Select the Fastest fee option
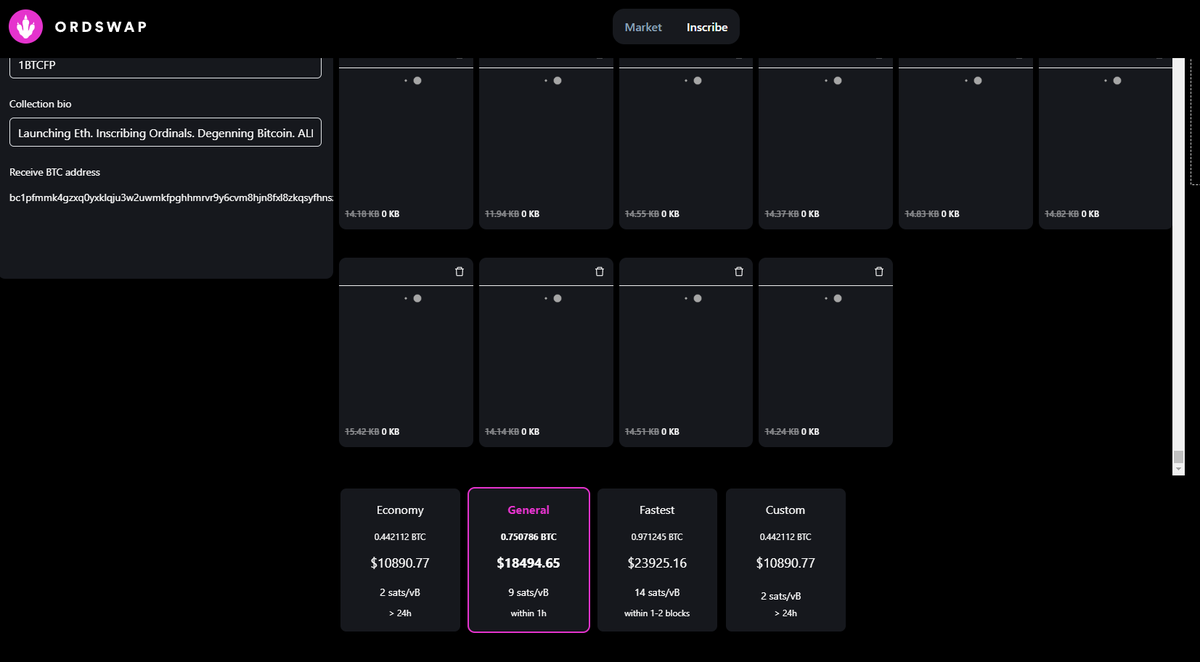 657,560
